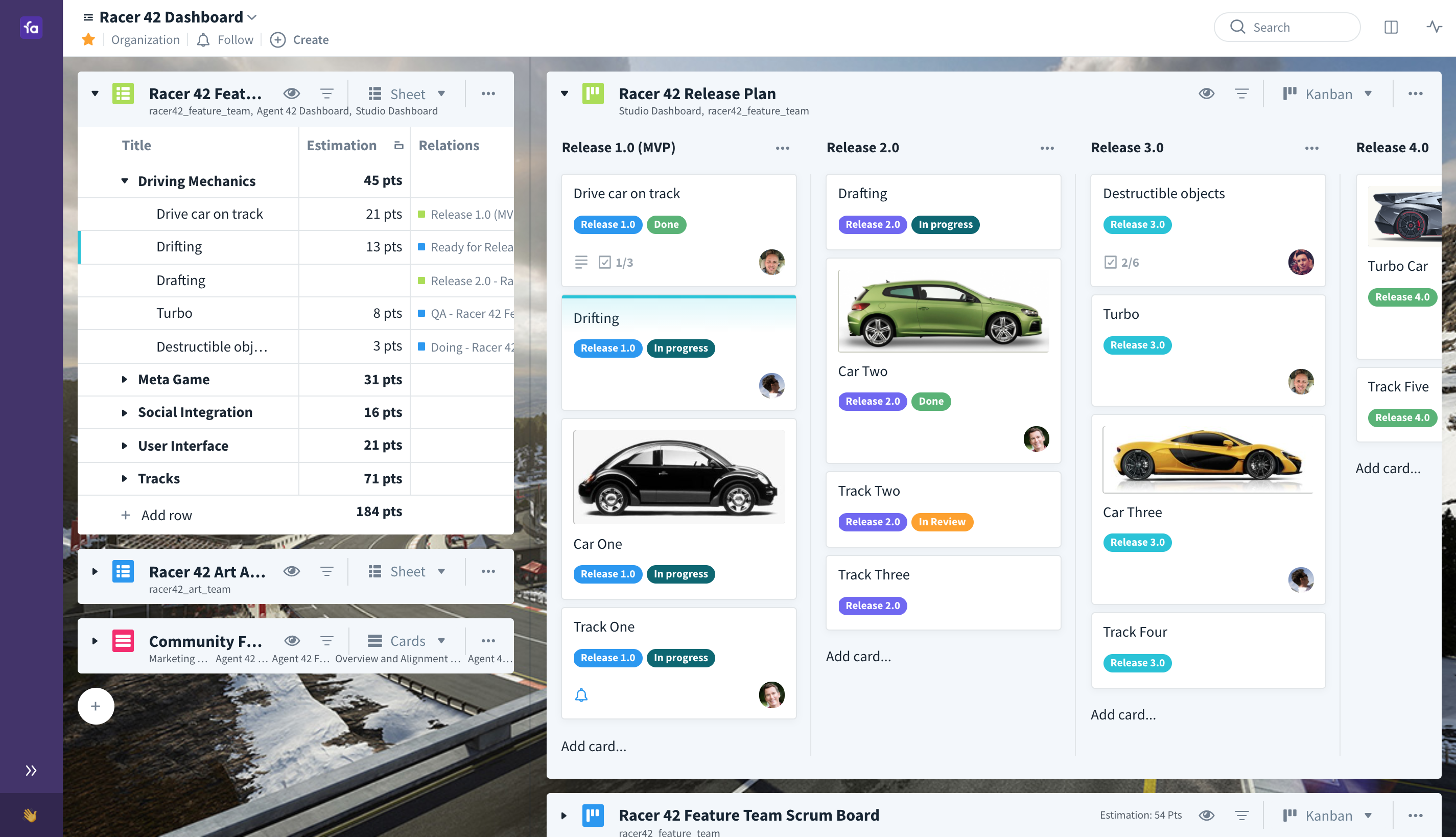
Task: Open the Release 1.0 (MVP) column menu
Action: [x=783, y=148]
